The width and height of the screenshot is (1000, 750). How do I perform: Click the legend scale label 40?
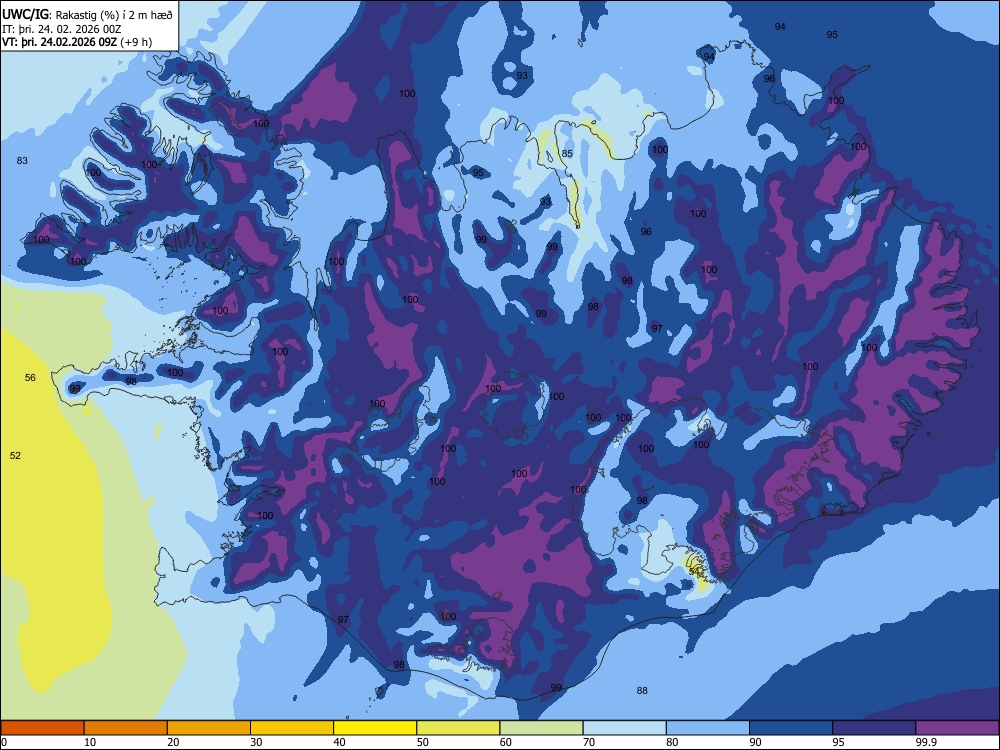pos(339,742)
